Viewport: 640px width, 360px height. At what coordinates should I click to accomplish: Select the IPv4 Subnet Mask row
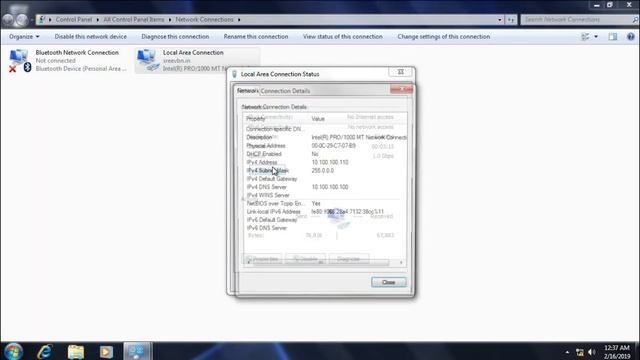325,171
